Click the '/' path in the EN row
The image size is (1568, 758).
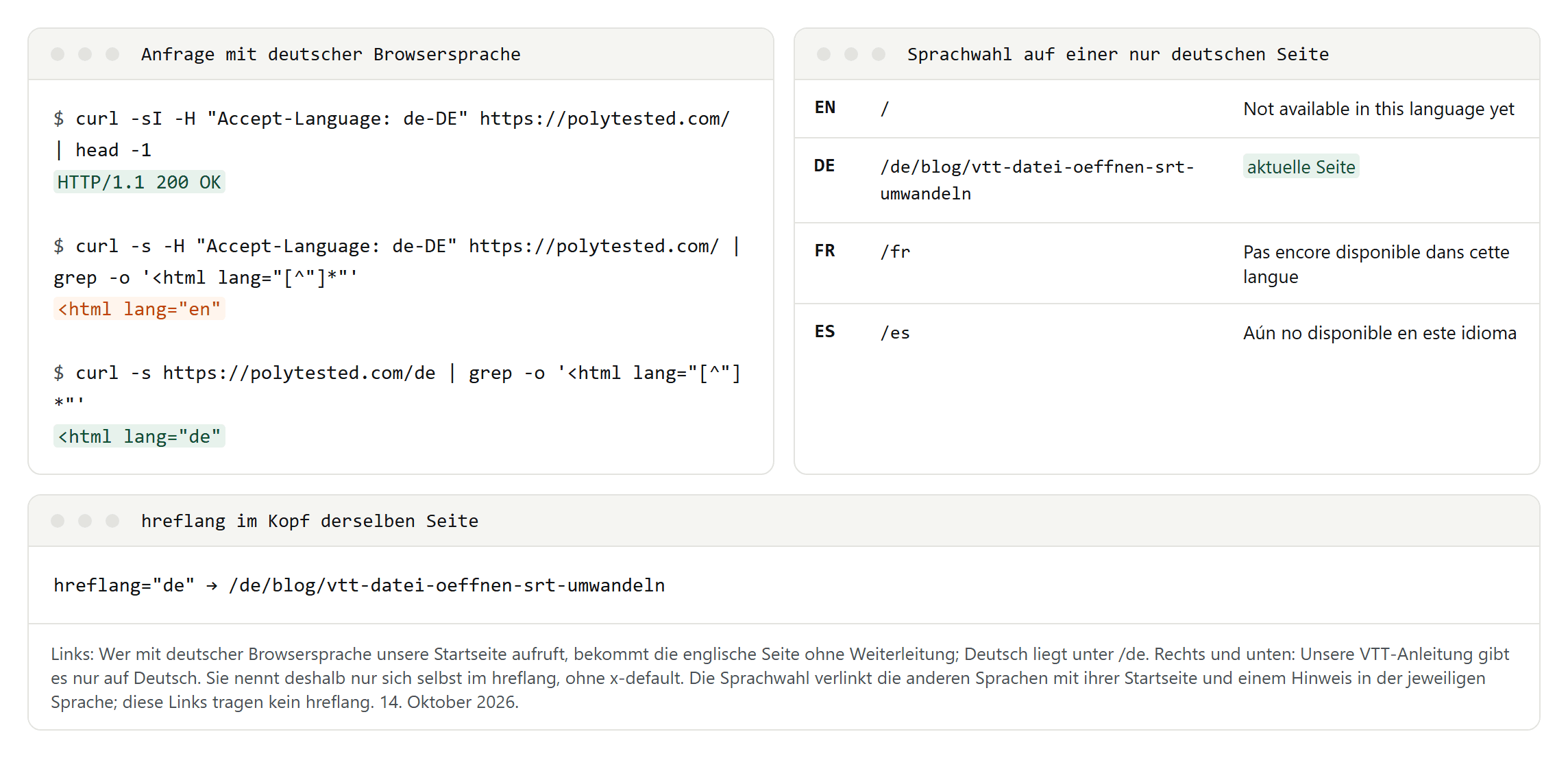coord(885,108)
